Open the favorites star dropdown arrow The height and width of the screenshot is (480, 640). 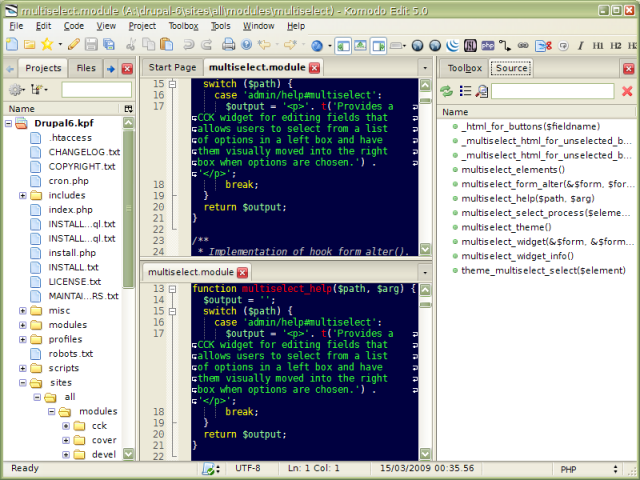(60, 44)
